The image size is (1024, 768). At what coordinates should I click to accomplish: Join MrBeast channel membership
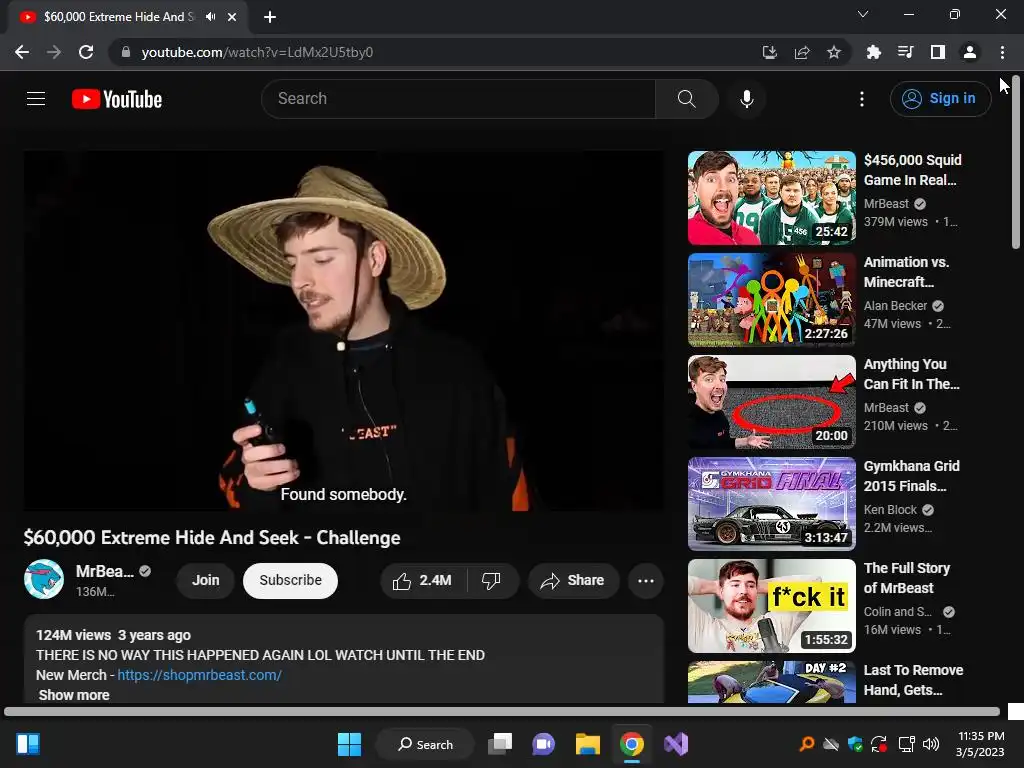pyautogui.click(x=205, y=581)
